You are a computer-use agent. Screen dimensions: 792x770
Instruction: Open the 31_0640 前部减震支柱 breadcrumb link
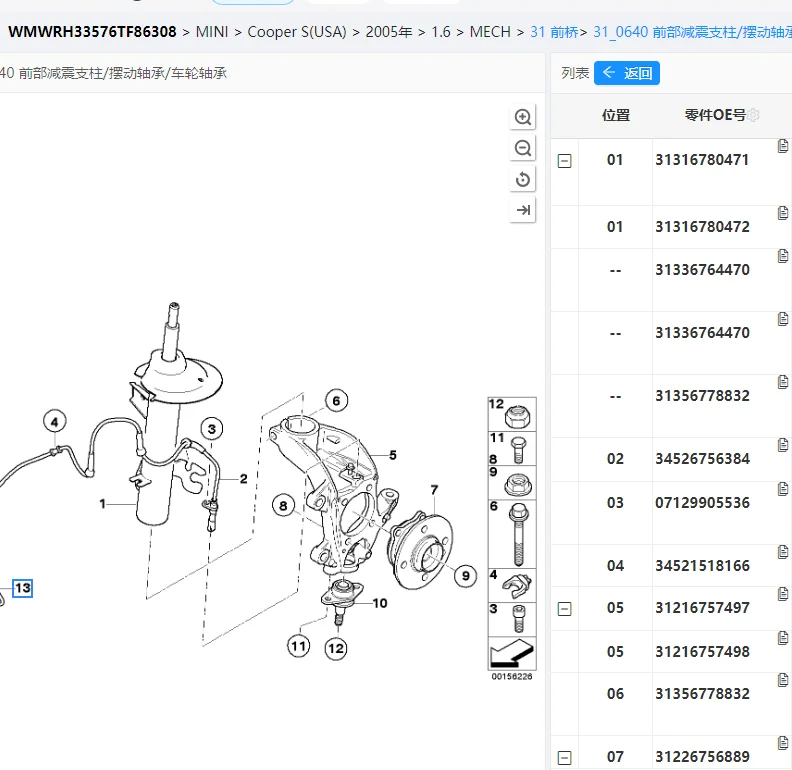692,32
